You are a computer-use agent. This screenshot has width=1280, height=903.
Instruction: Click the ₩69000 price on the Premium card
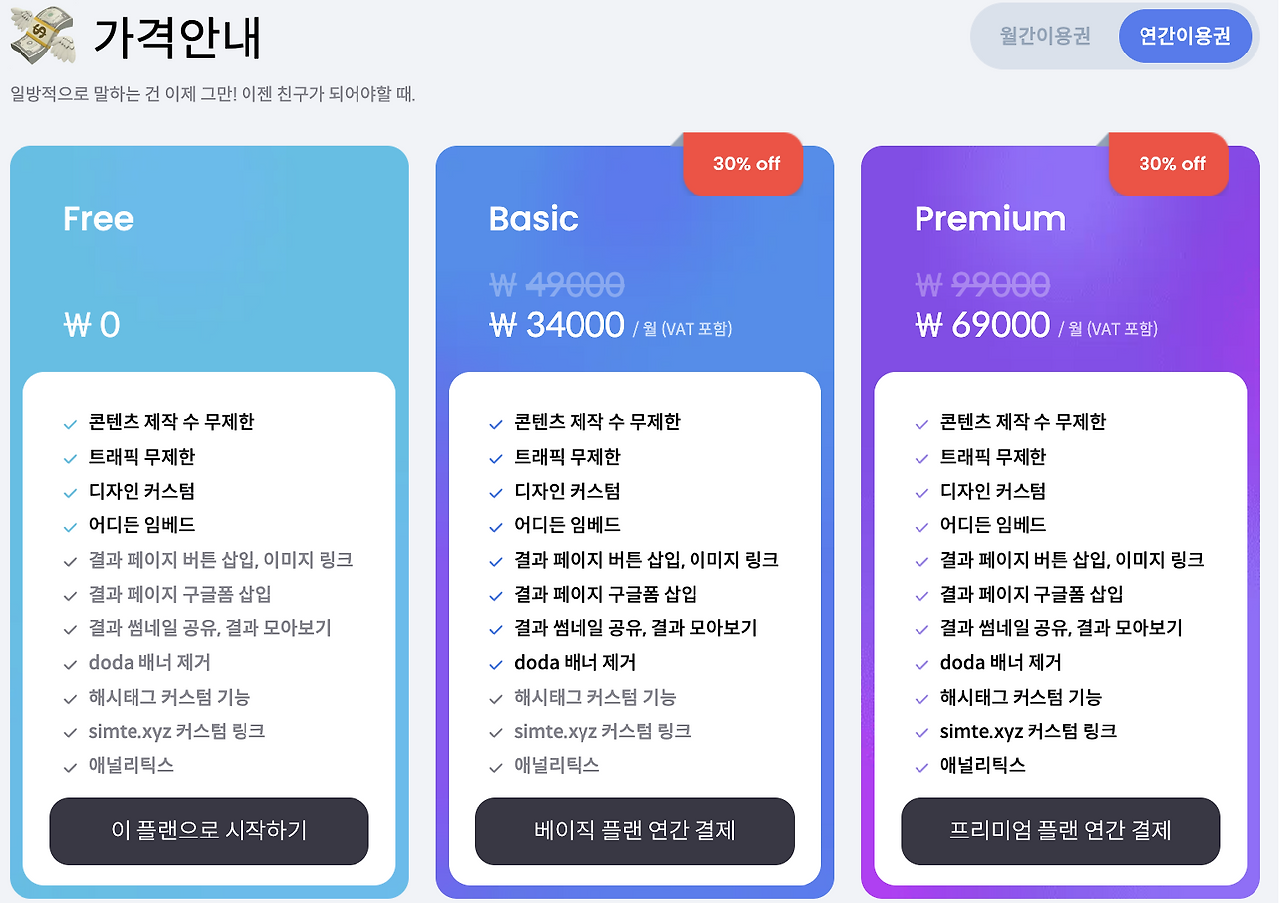(982, 325)
